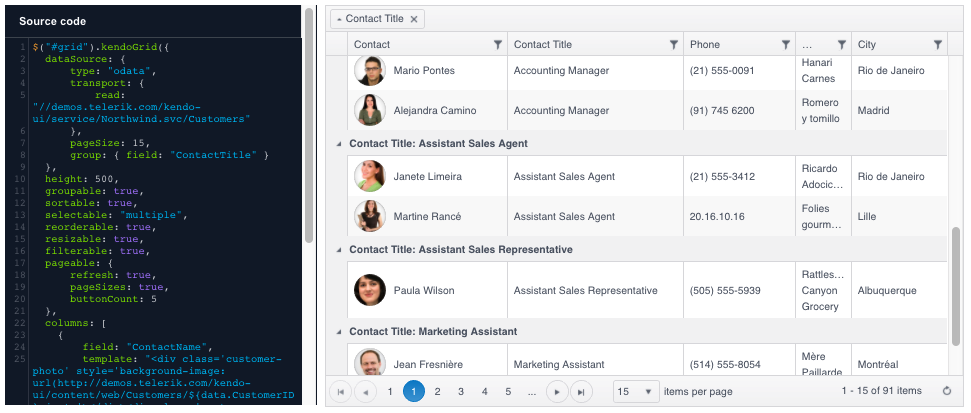Open filter icon on City column
The image size is (971, 413).
[937, 45]
